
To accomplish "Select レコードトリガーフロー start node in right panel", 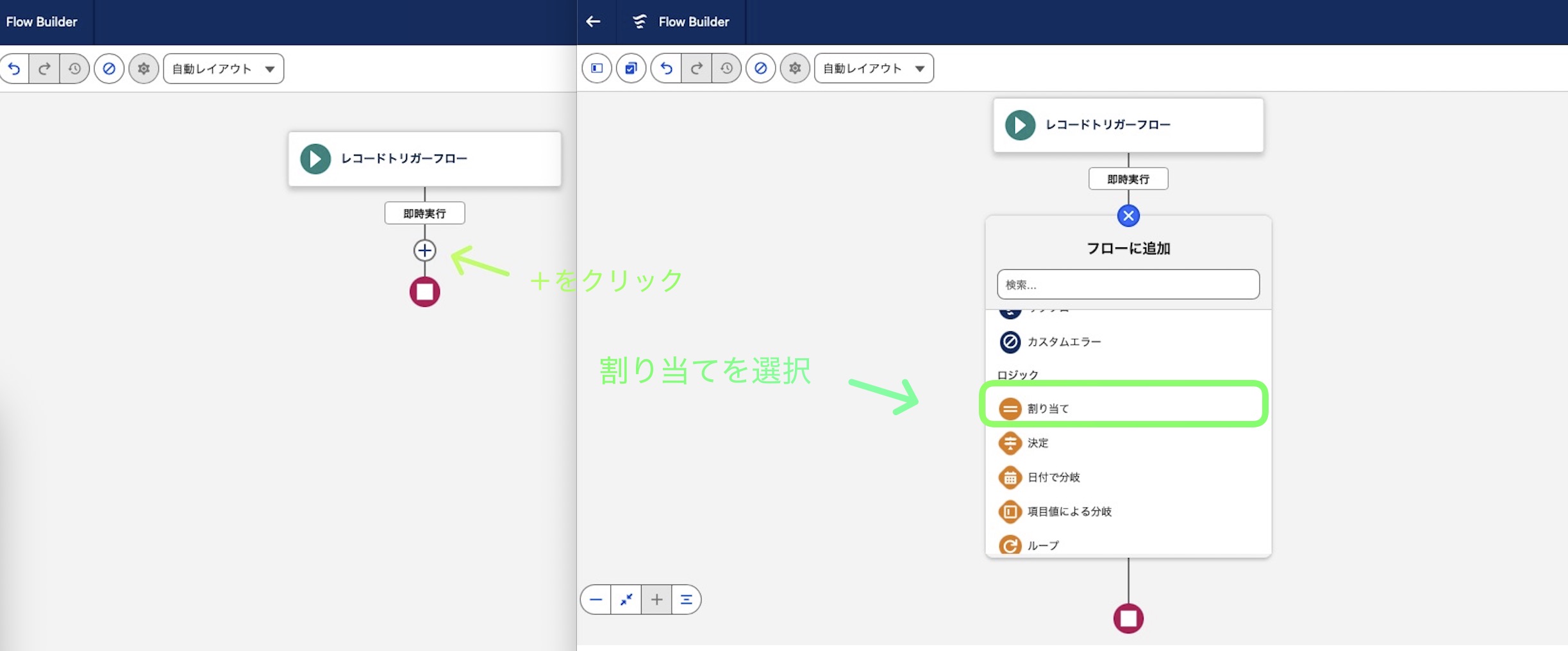I will tap(1128, 125).
